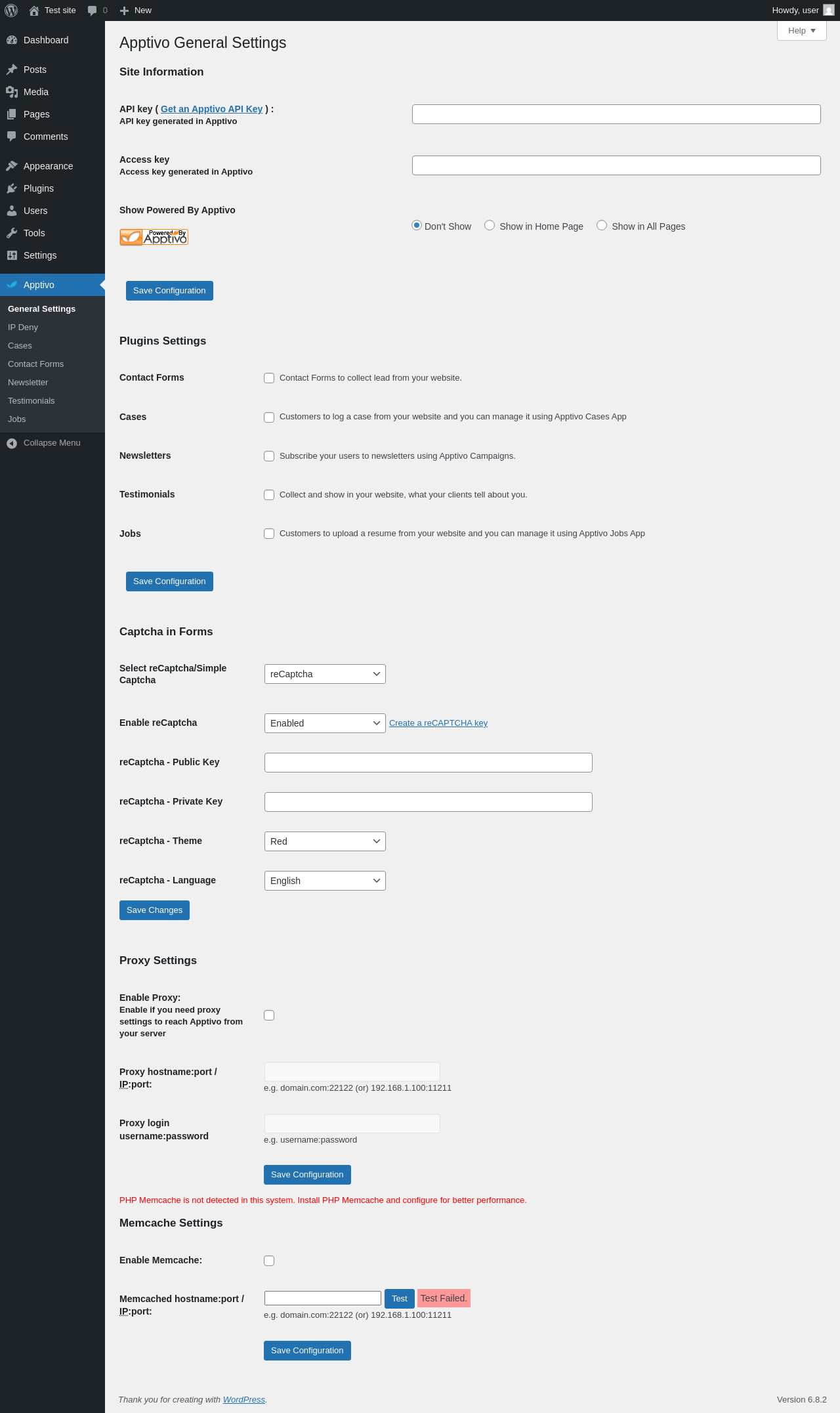This screenshot has height=1413, width=840.
Task: Click the Powered By Apptivo logo image
Action: (154, 237)
